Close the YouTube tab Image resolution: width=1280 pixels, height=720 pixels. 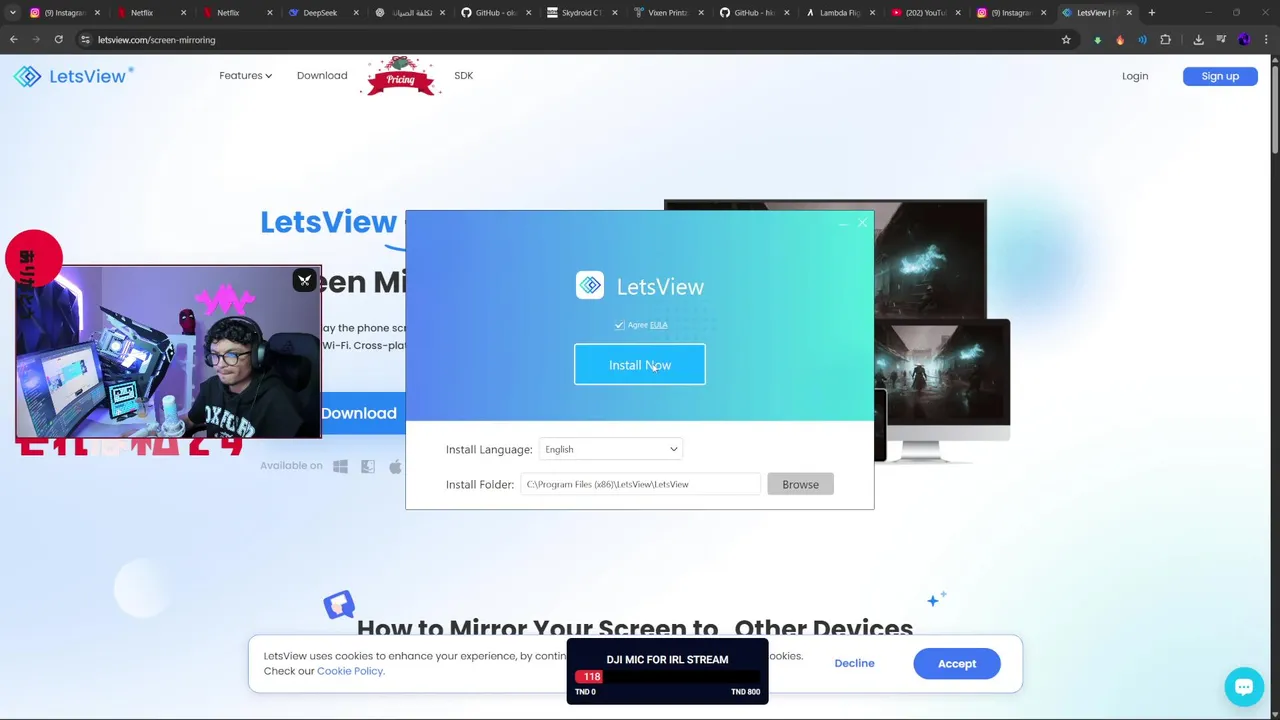(x=959, y=13)
